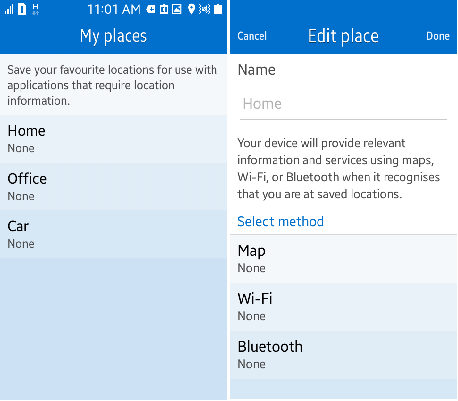Screen dimensions: 458x401
Task: Tap the vibrate mode icon in status bar
Action: pyautogui.click(x=204, y=9)
